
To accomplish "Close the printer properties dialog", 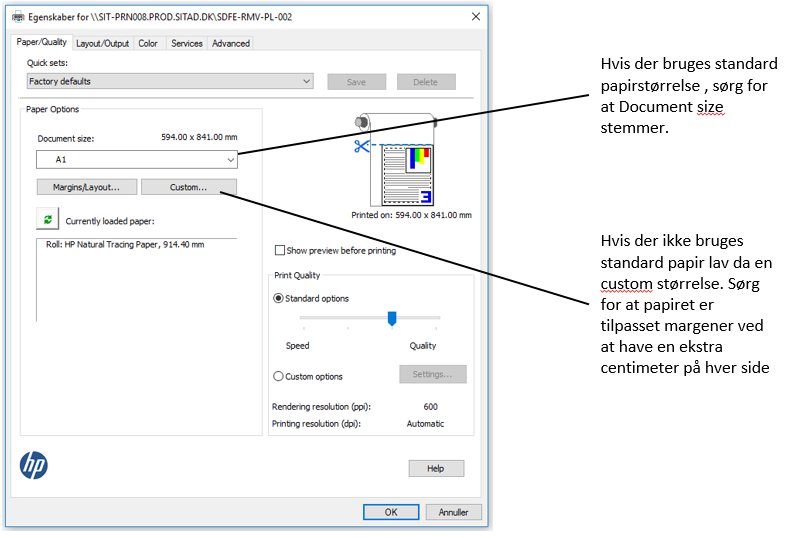I will tap(473, 17).
